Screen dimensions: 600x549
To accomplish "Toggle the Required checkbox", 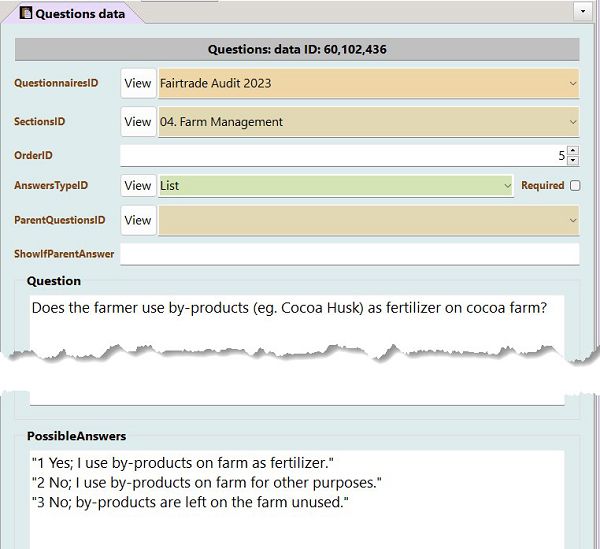I will 575,186.
